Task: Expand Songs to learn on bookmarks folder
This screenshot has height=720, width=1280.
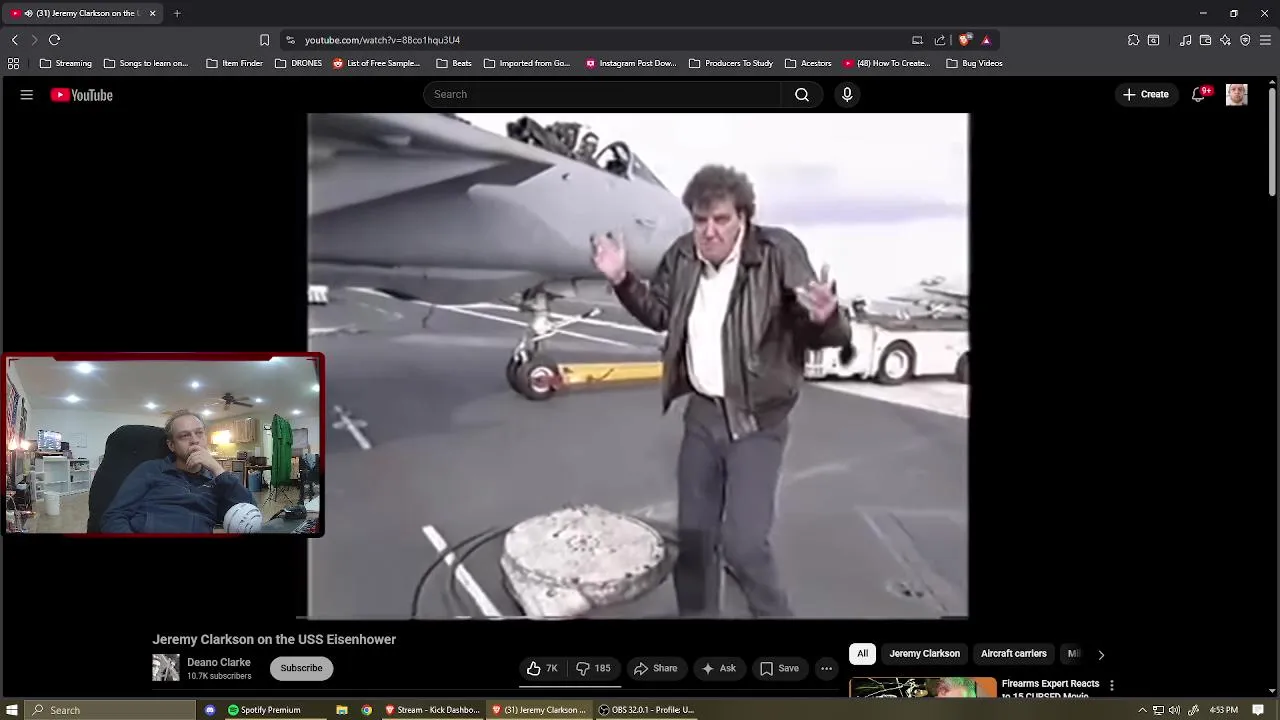Action: pos(146,63)
